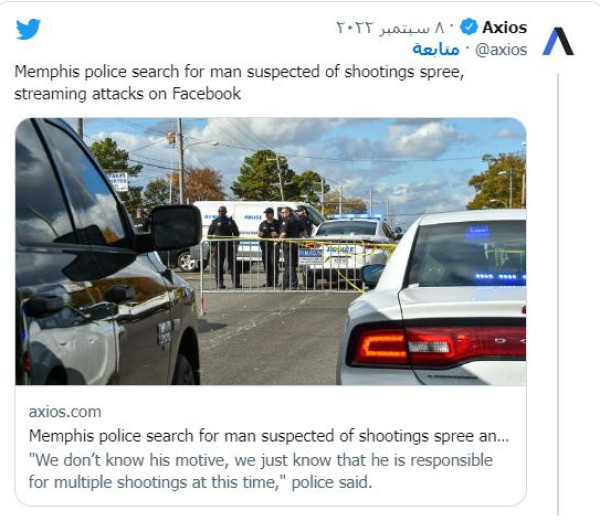
Task: Click the white police car in photo
Action: [x=450, y=310]
